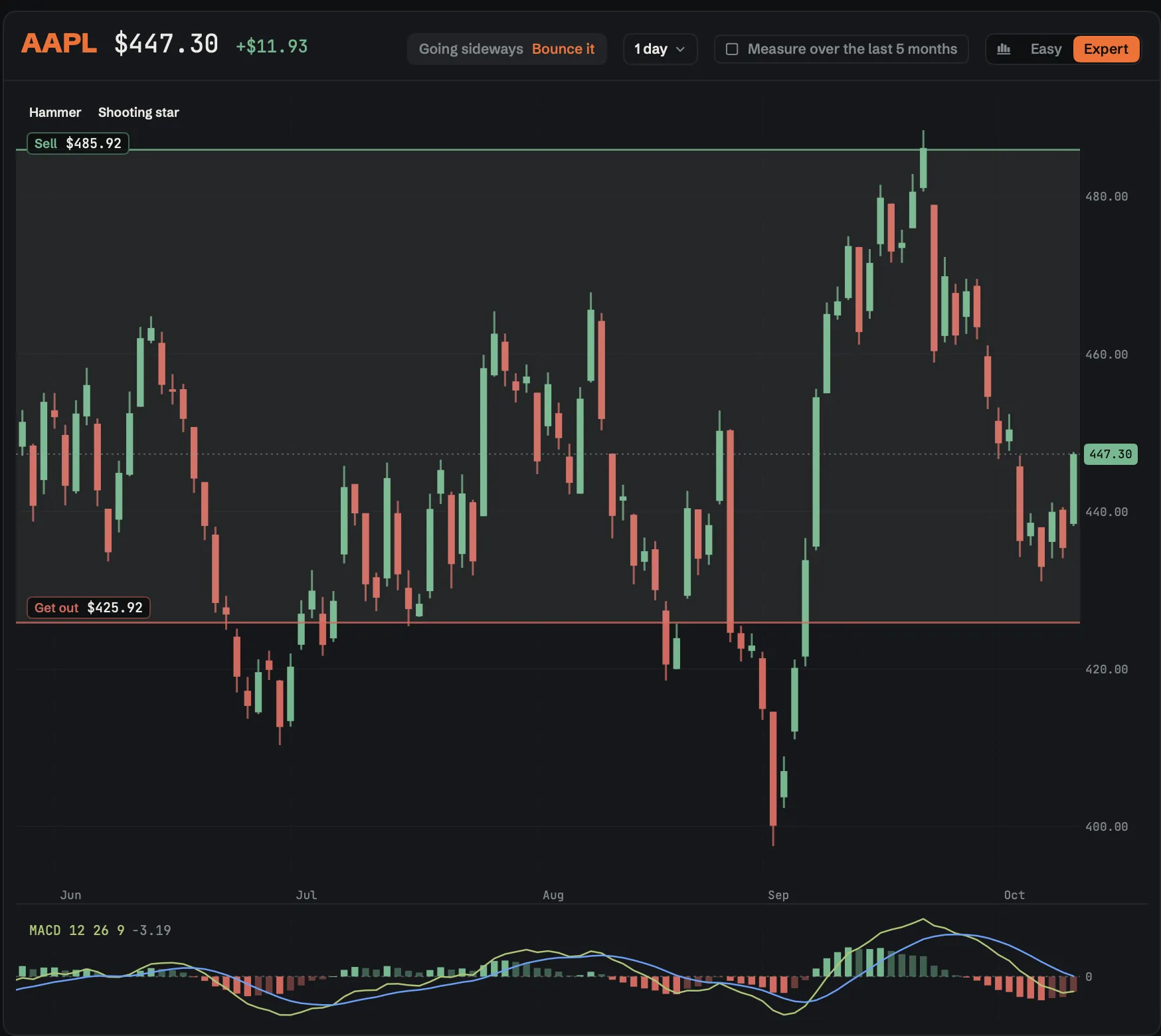Click the Jun date axis label

coord(71,895)
